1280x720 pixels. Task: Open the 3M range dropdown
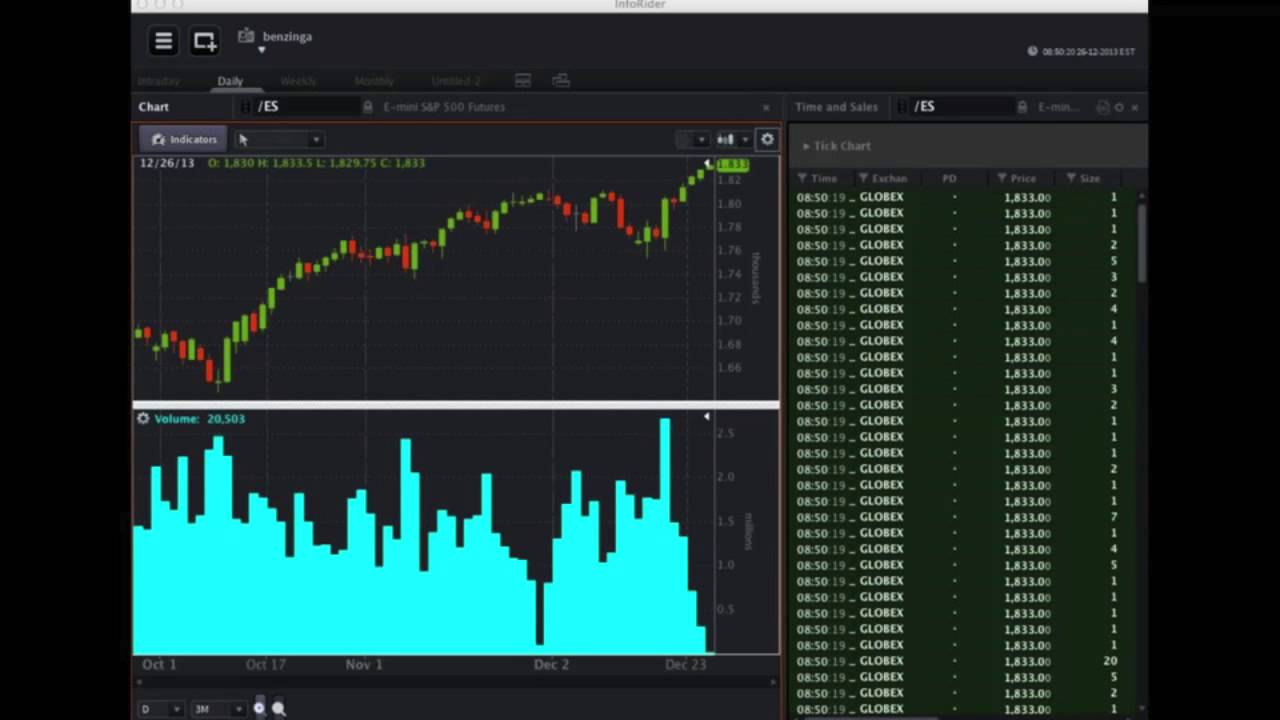218,709
